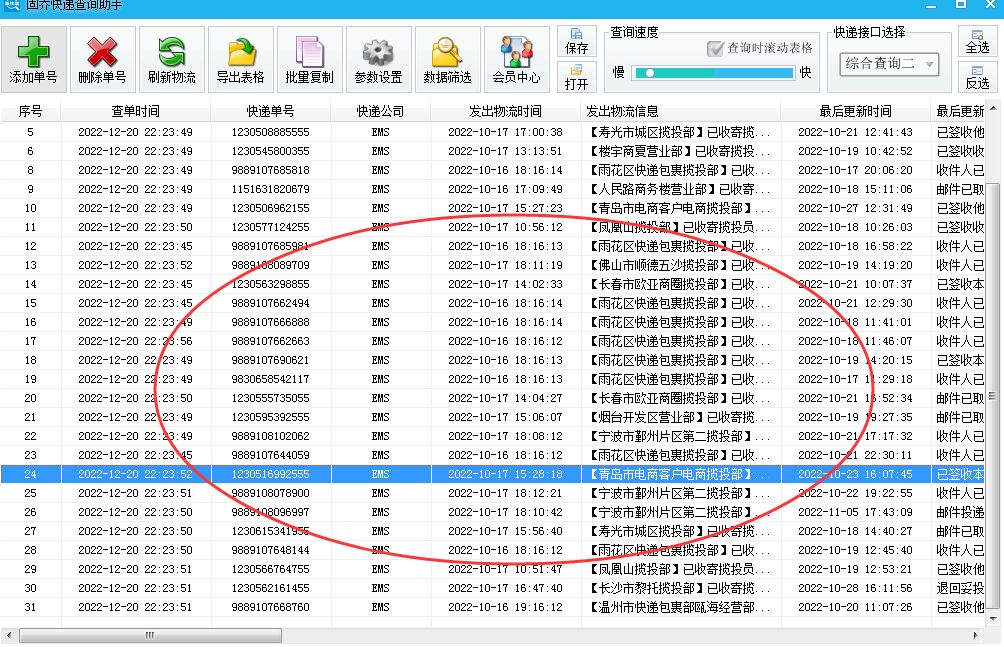
Task: Select tracking number 1230506962155
Action: point(270,208)
